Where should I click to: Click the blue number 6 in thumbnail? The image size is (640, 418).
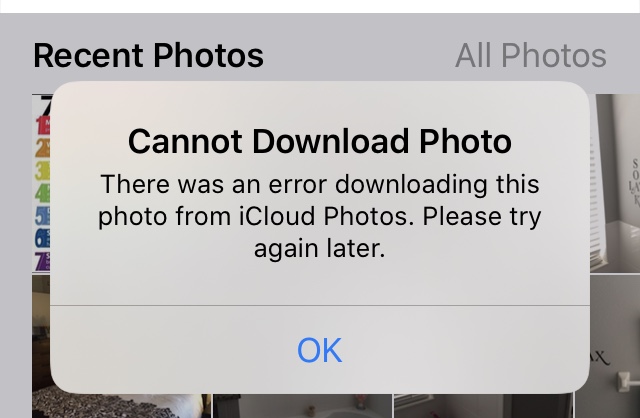coord(42,238)
